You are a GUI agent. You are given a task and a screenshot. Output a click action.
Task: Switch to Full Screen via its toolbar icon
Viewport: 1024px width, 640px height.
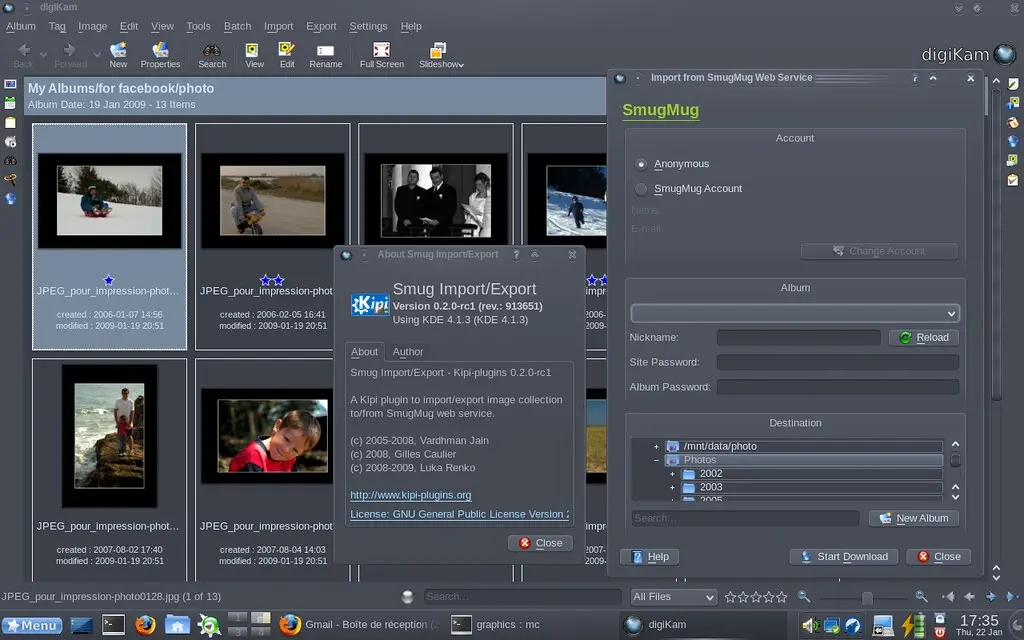[x=381, y=51]
